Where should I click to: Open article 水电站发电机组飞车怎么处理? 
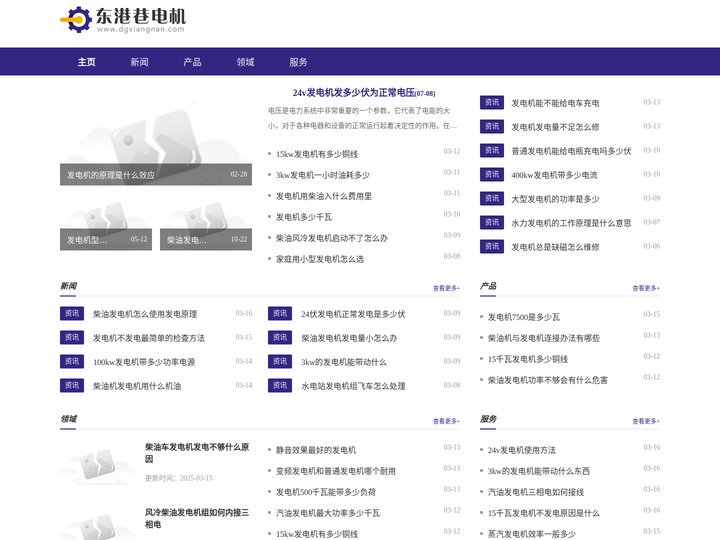pos(353,386)
